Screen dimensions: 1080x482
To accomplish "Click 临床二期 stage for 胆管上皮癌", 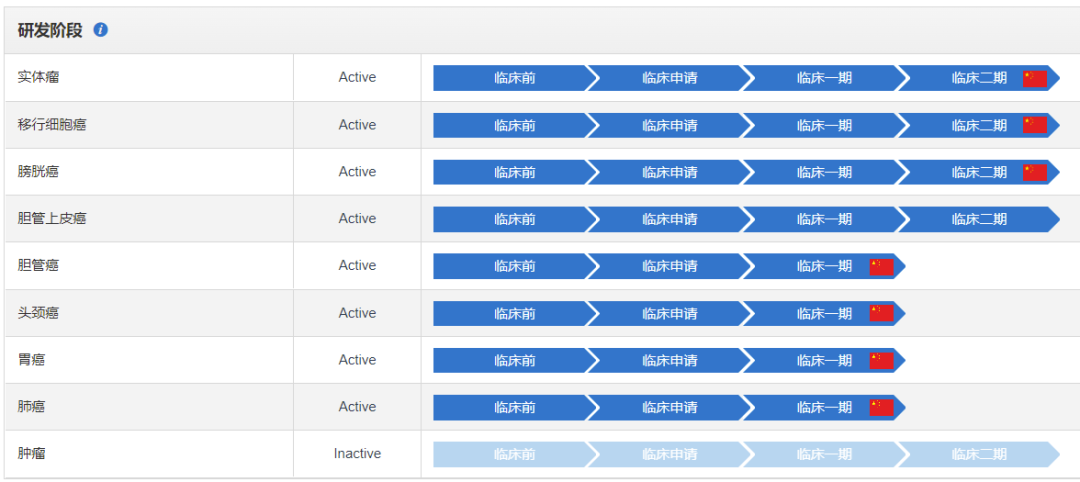I will tap(979, 219).
